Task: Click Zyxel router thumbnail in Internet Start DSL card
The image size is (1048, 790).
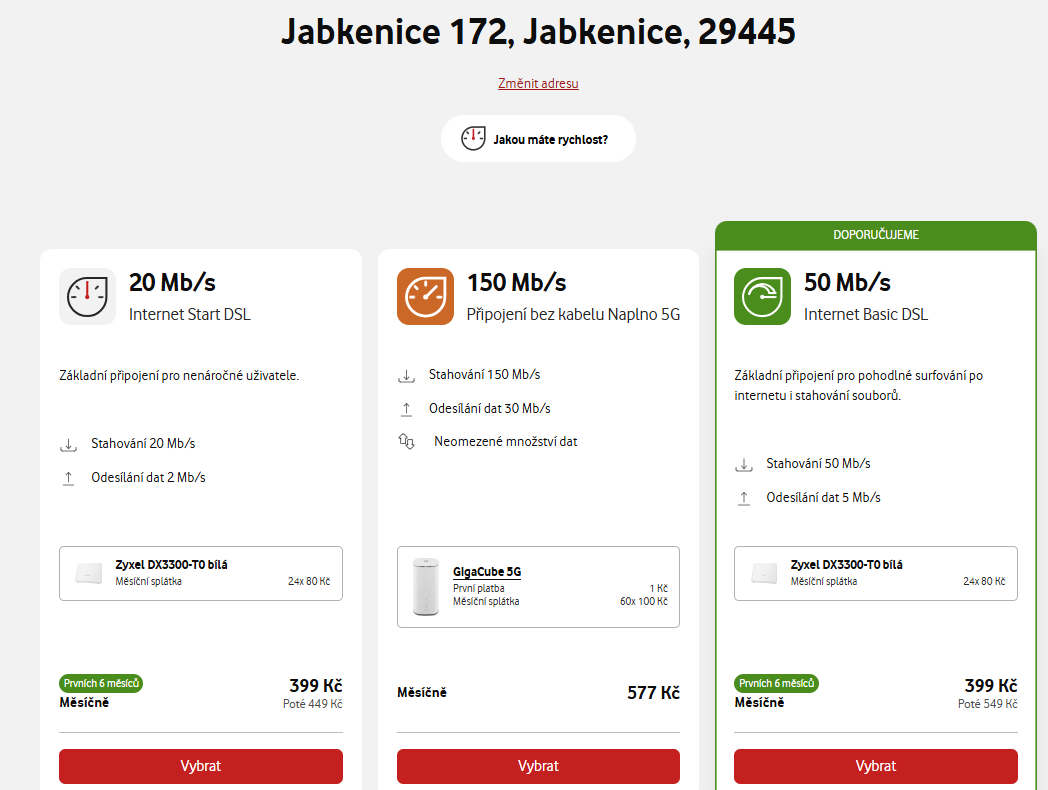Action: [88, 573]
